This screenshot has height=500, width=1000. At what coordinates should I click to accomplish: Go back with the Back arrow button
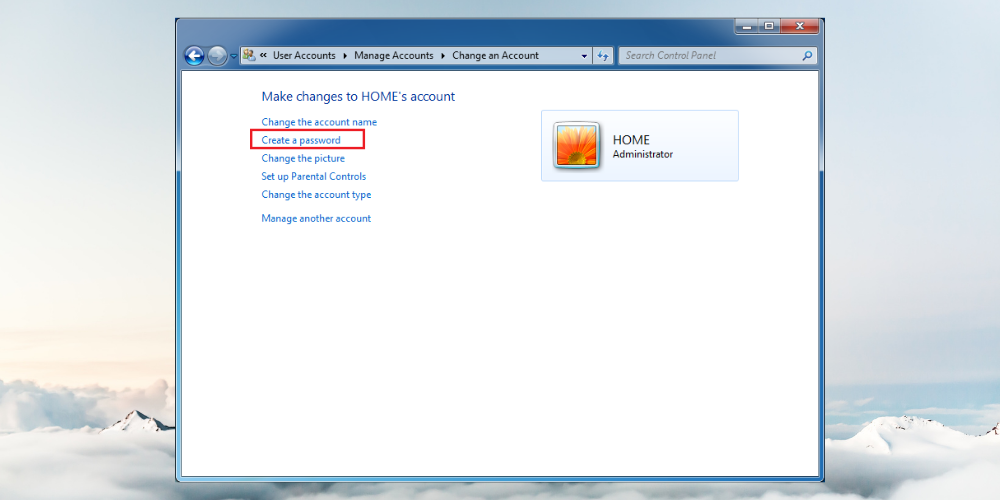[x=195, y=56]
